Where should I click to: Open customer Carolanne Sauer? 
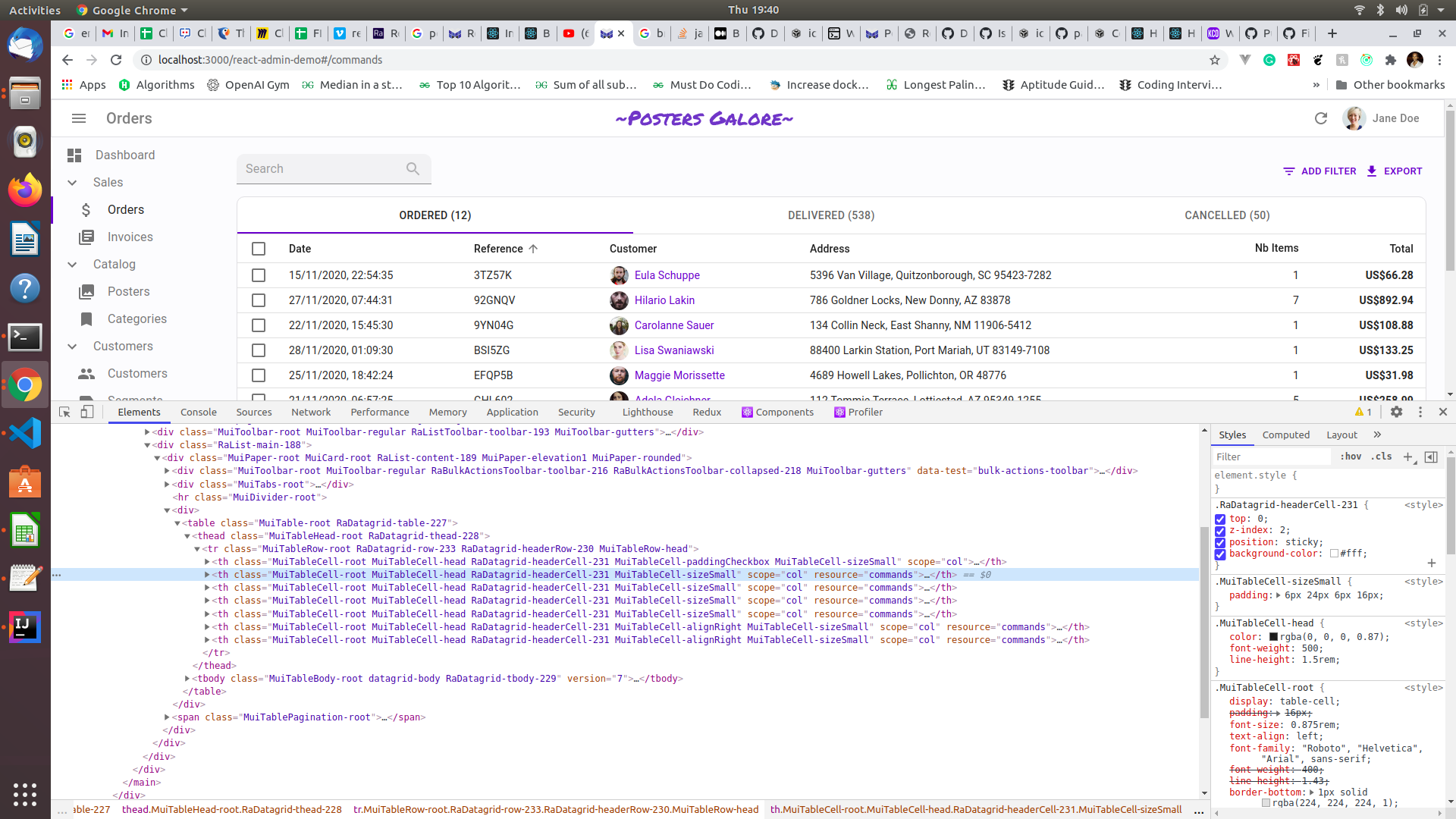674,325
